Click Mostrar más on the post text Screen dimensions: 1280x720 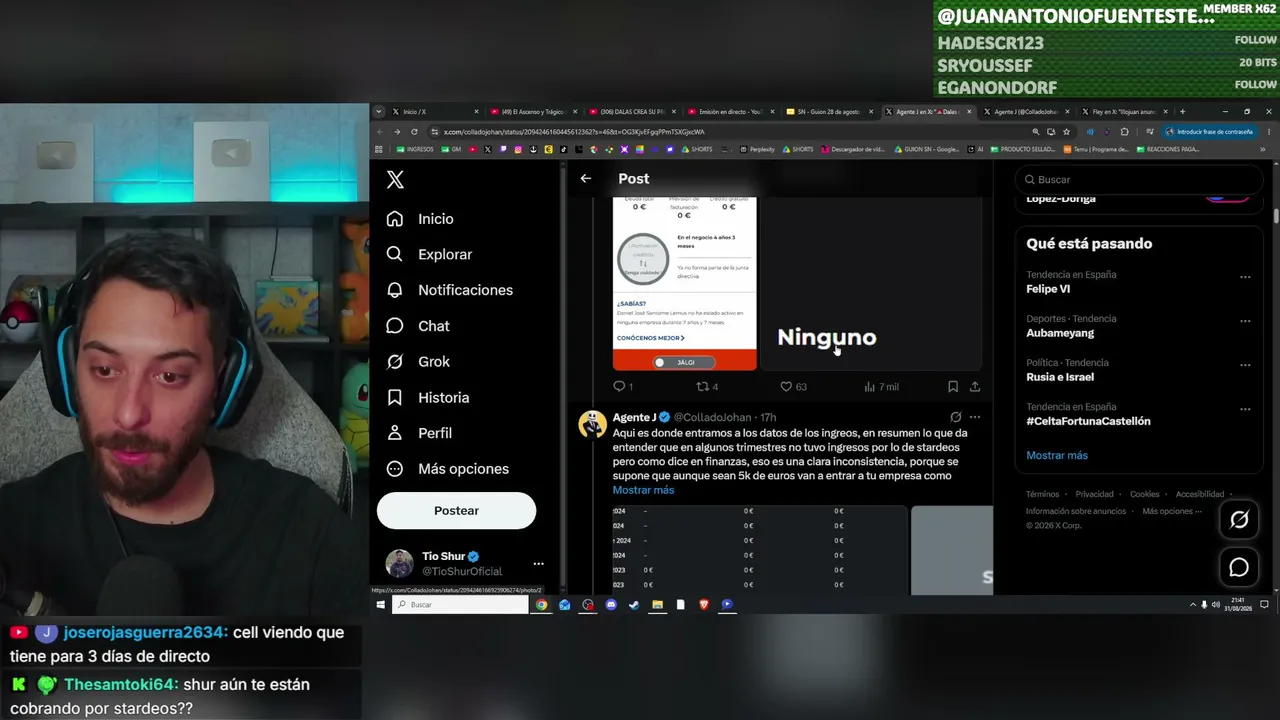[643, 490]
